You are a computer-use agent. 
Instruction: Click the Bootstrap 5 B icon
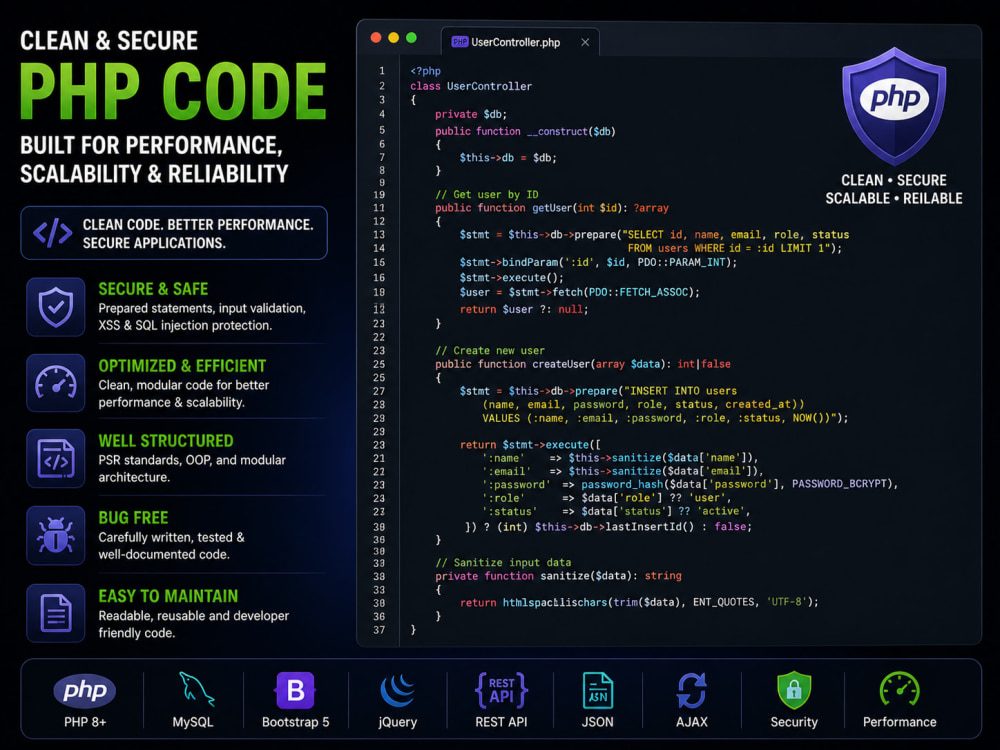[x=295, y=691]
